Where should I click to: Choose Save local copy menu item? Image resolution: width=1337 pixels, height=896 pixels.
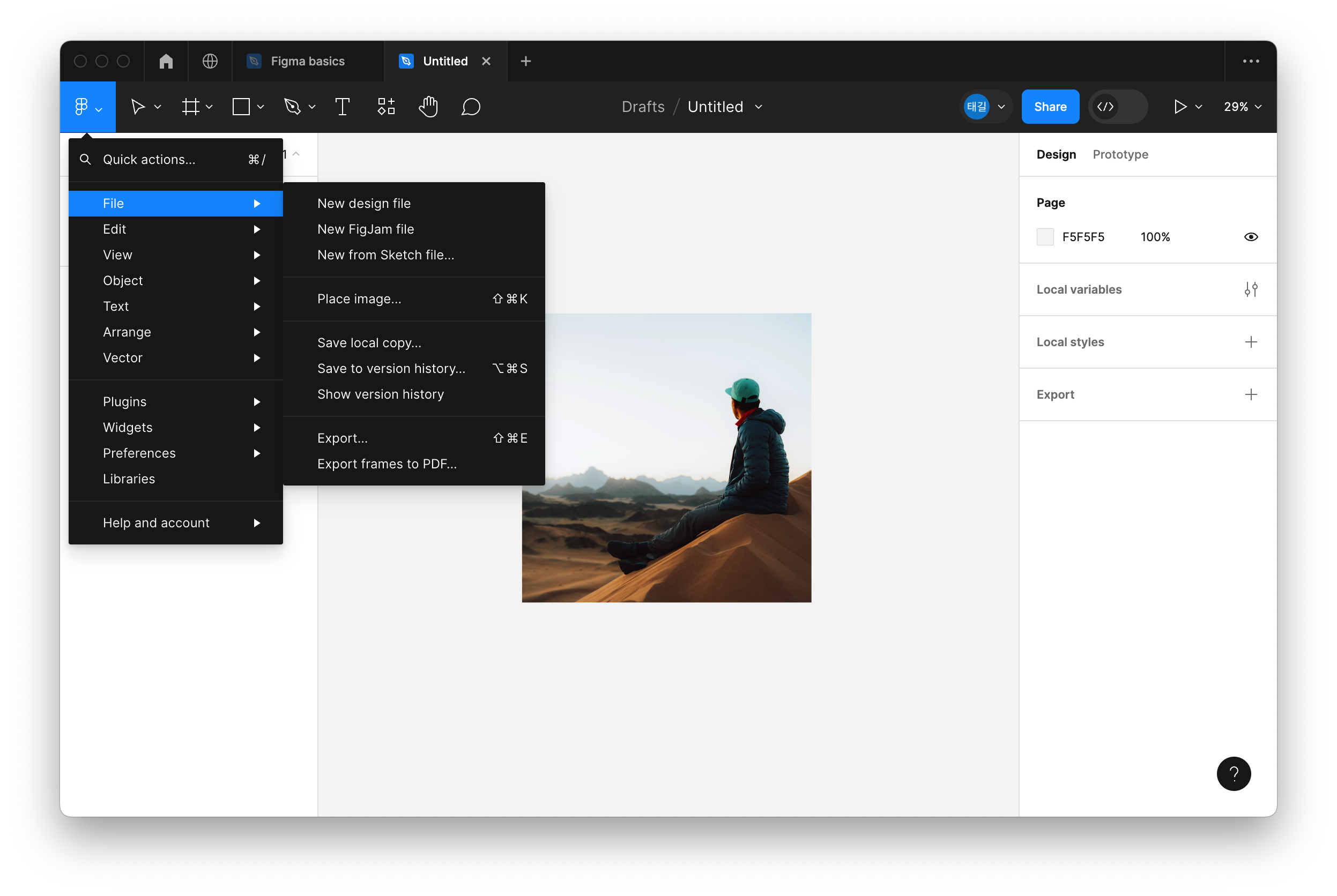click(x=369, y=343)
